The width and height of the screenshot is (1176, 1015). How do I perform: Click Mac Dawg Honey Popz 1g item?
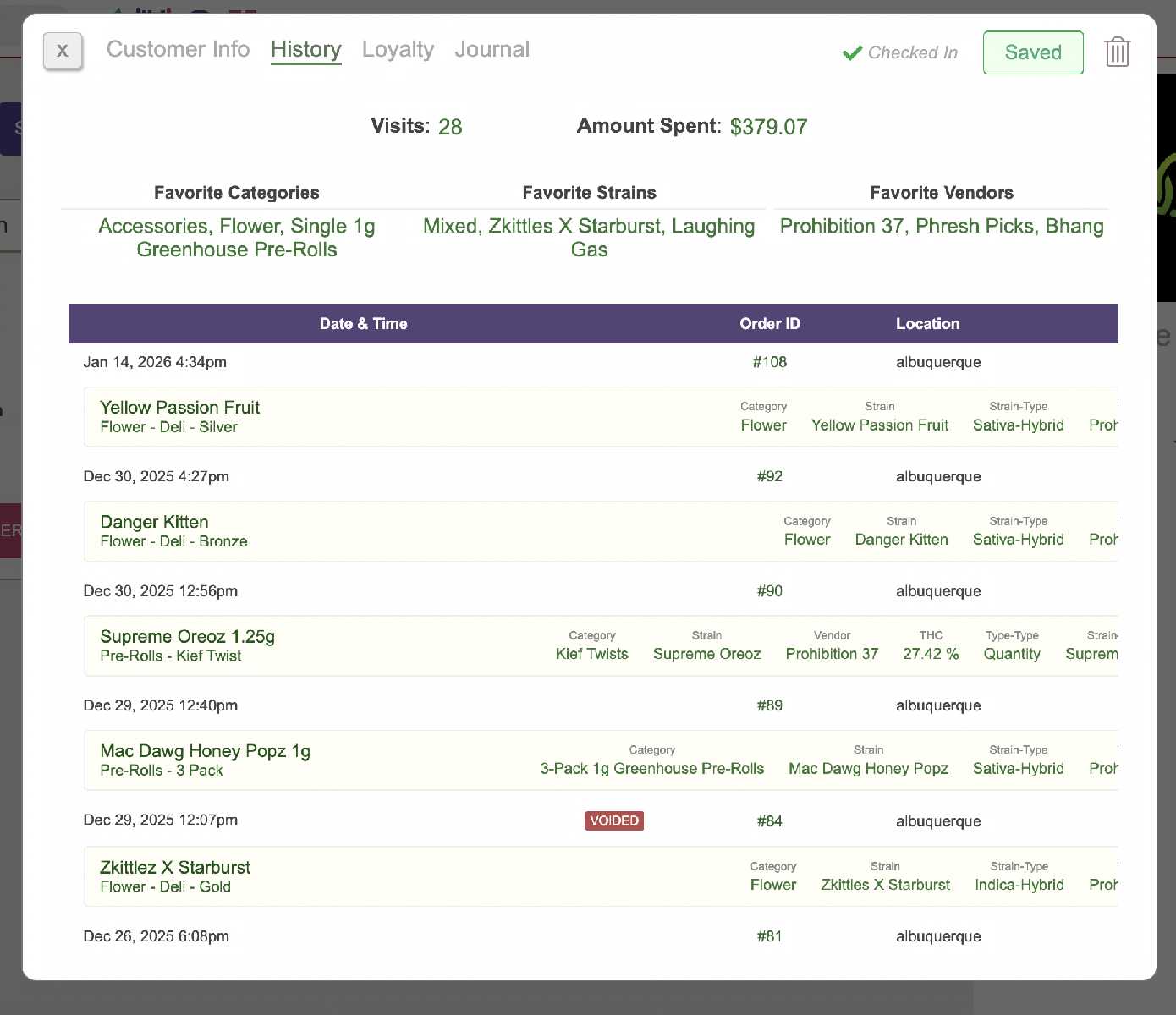click(x=205, y=751)
